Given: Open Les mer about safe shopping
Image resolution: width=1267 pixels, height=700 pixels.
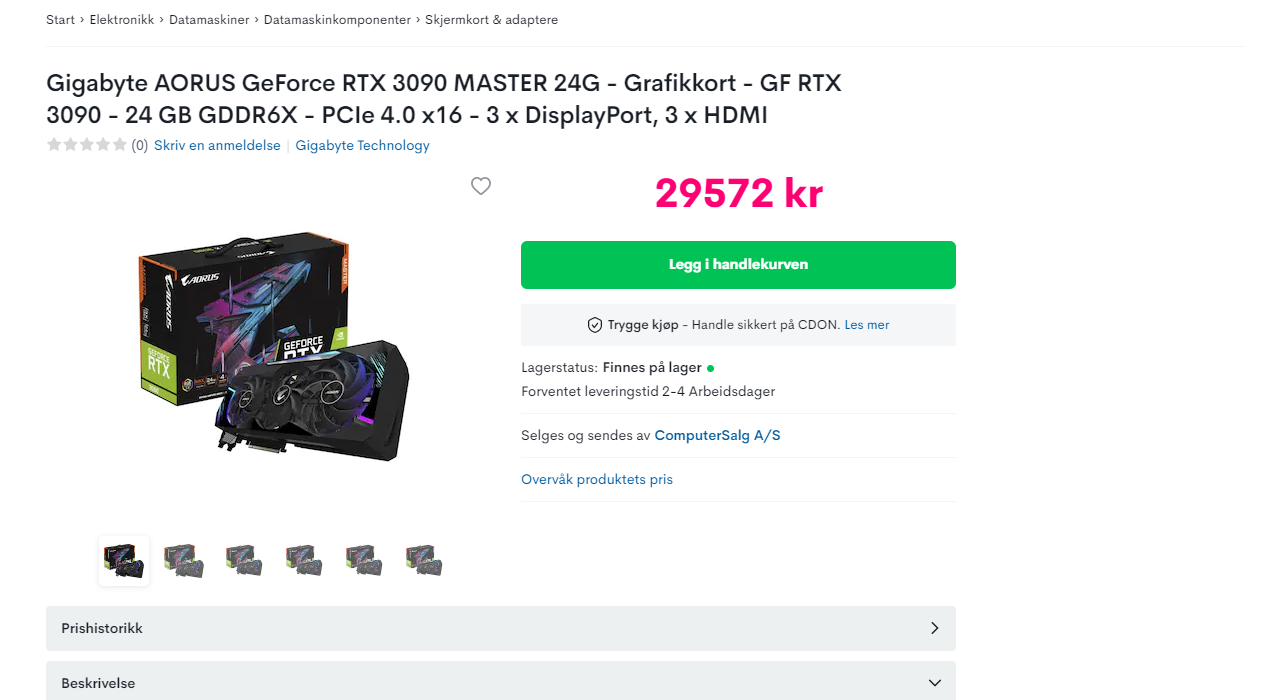Looking at the screenshot, I should click(867, 325).
